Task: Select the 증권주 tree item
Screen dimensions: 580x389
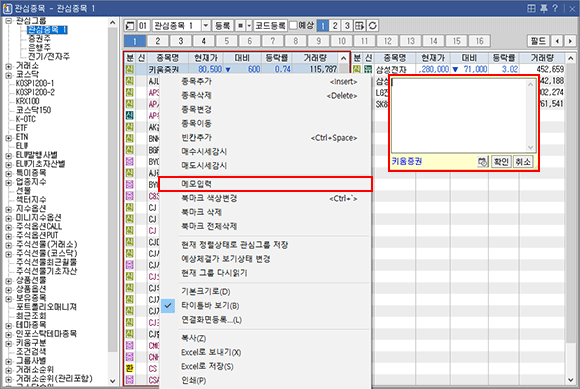Action: pos(39,38)
